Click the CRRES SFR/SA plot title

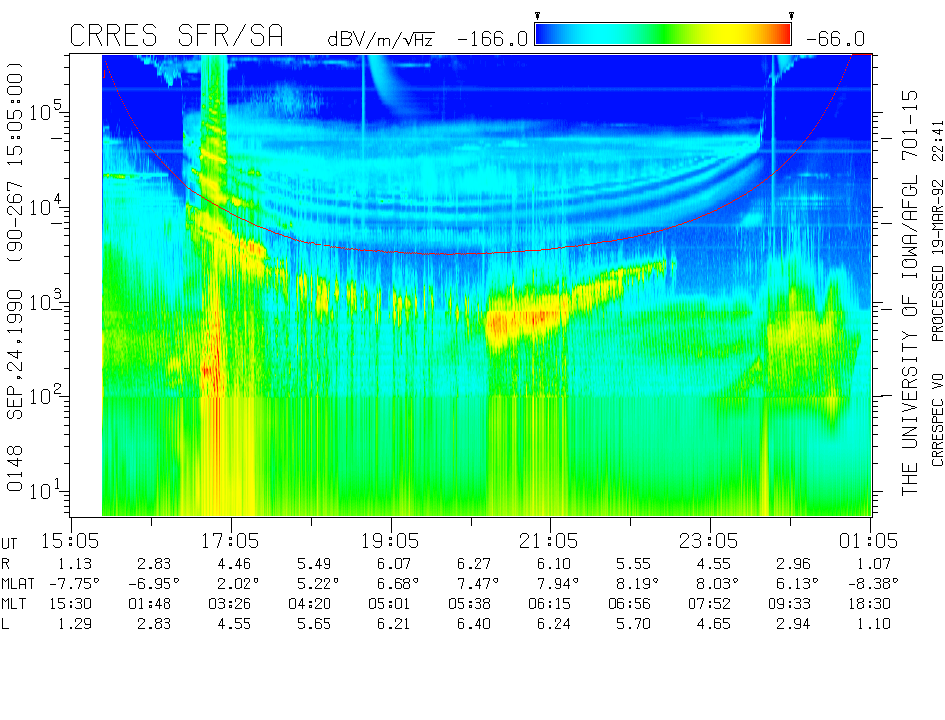(176, 36)
